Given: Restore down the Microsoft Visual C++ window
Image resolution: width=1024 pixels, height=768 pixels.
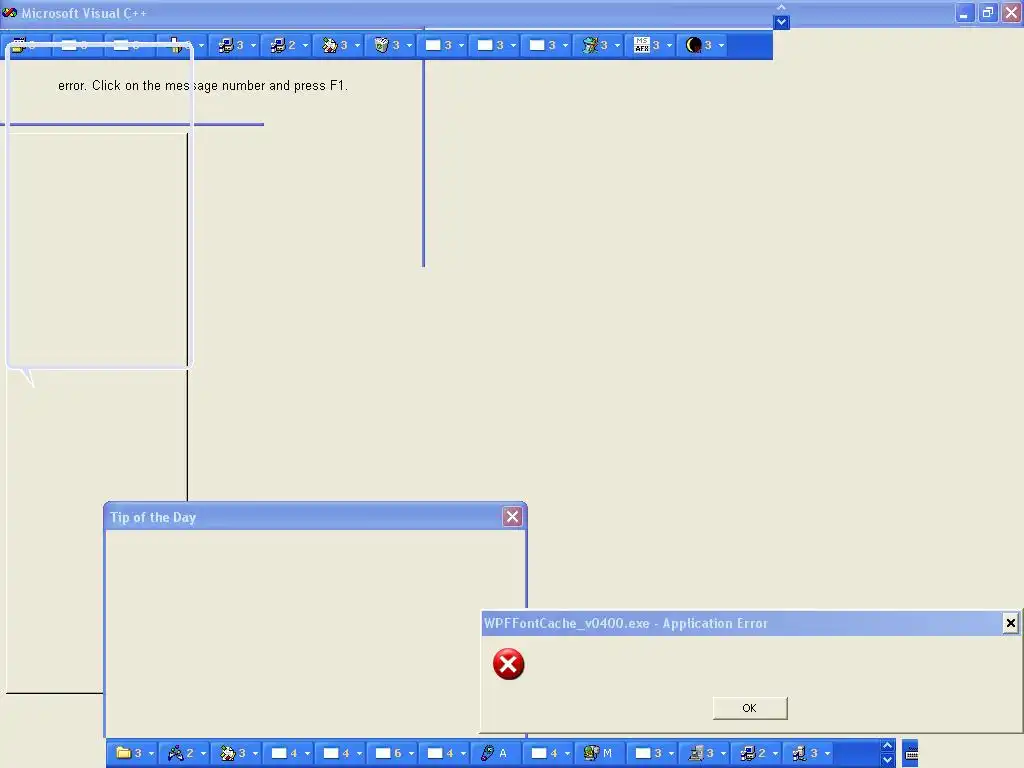Looking at the screenshot, I should [987, 12].
